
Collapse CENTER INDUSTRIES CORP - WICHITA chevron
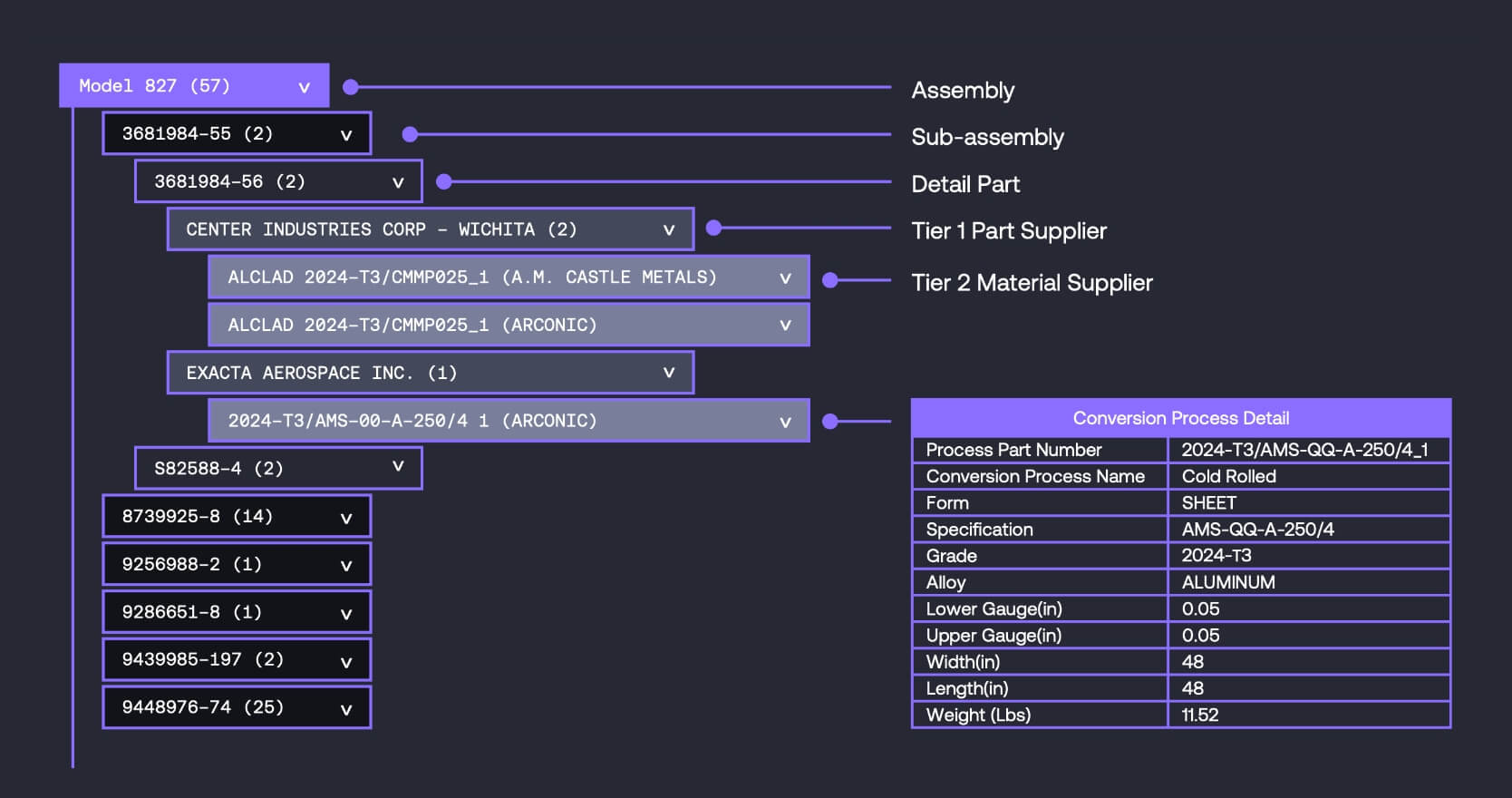[x=668, y=230]
